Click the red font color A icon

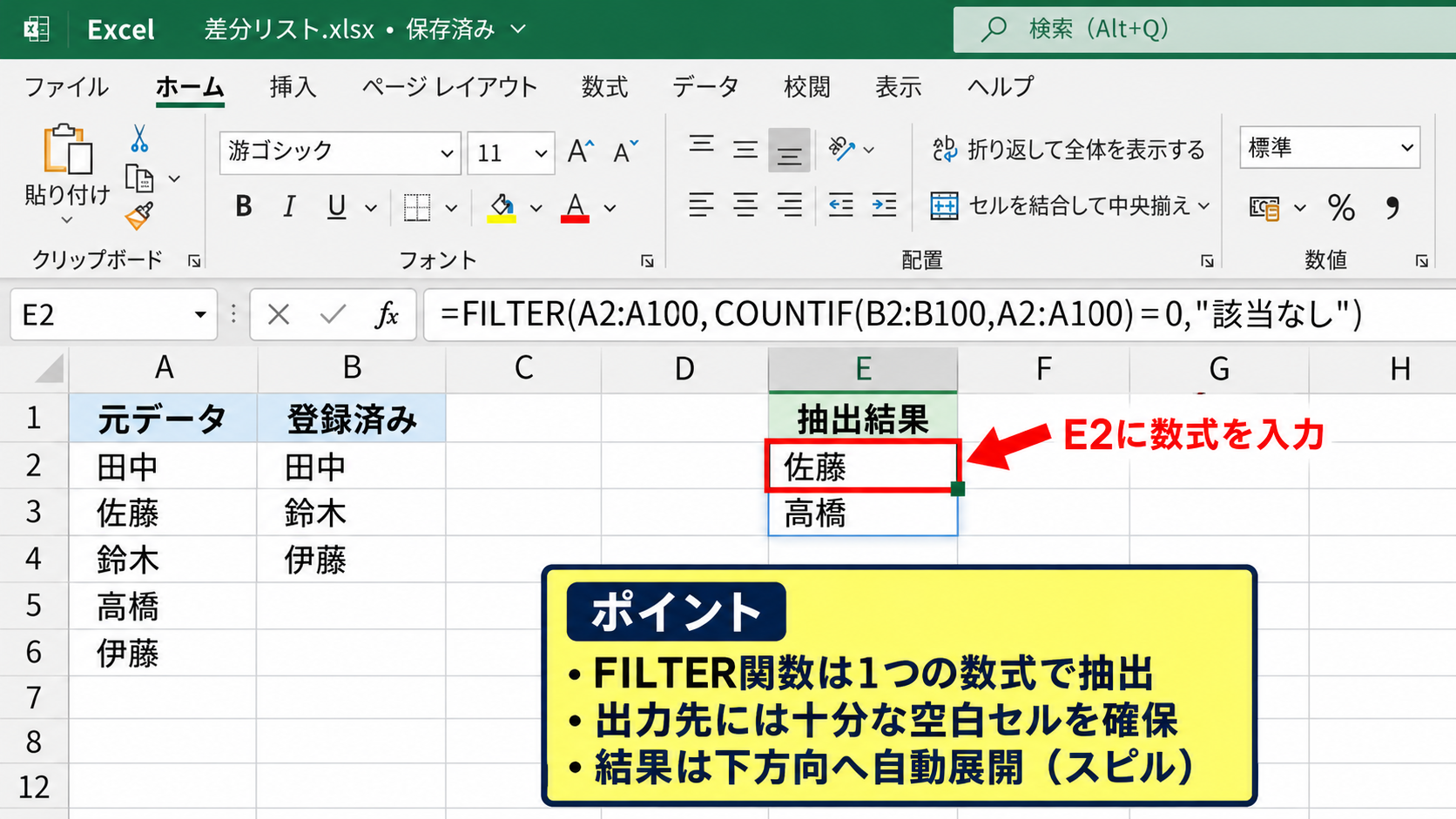coord(575,208)
